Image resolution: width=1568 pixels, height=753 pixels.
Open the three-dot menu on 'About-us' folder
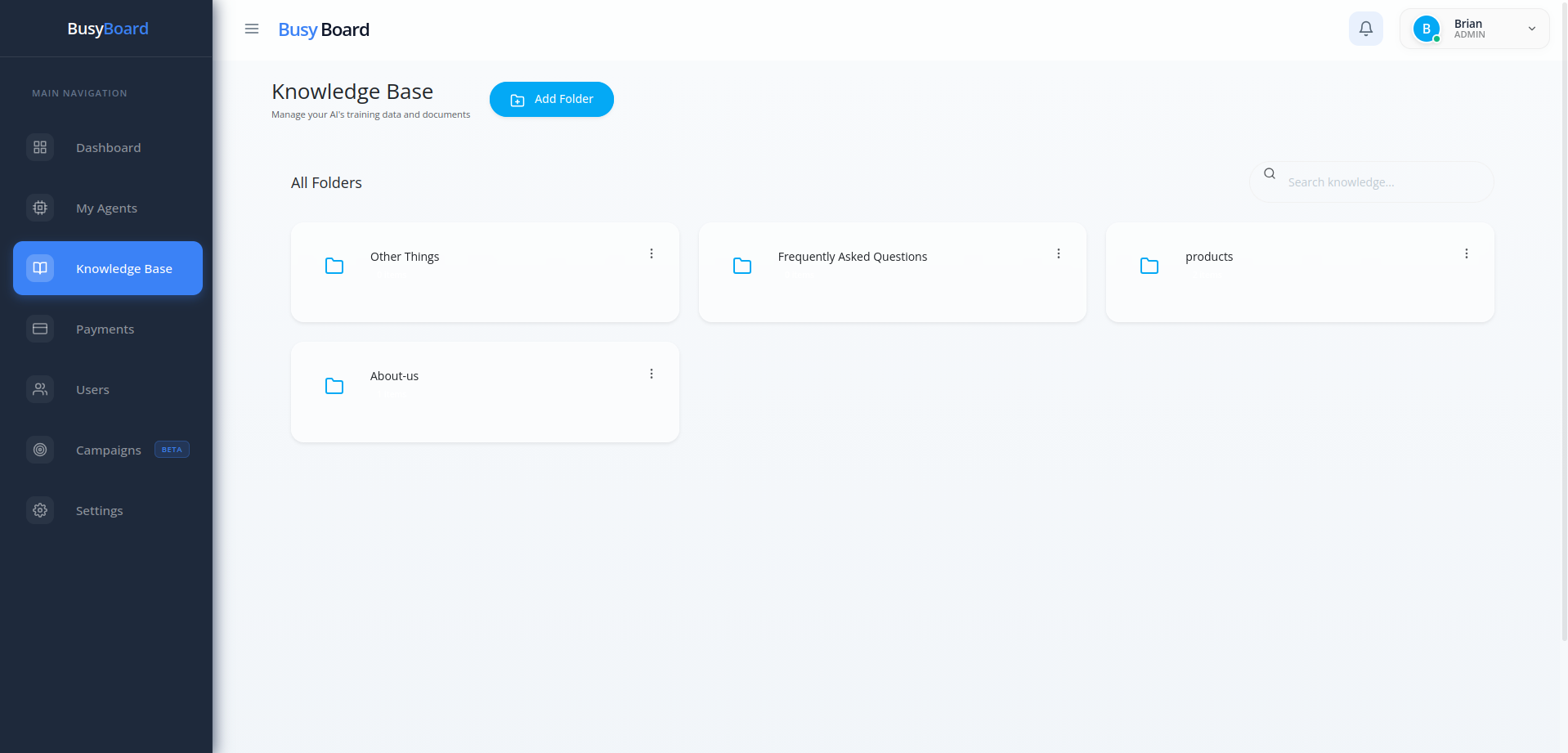pyautogui.click(x=651, y=374)
